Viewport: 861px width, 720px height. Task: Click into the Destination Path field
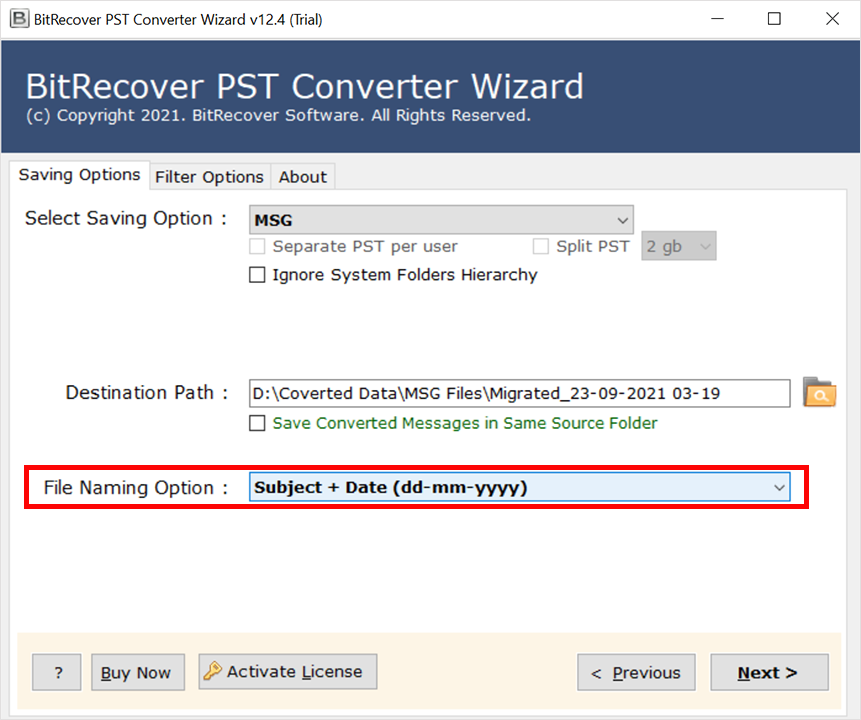click(519, 393)
